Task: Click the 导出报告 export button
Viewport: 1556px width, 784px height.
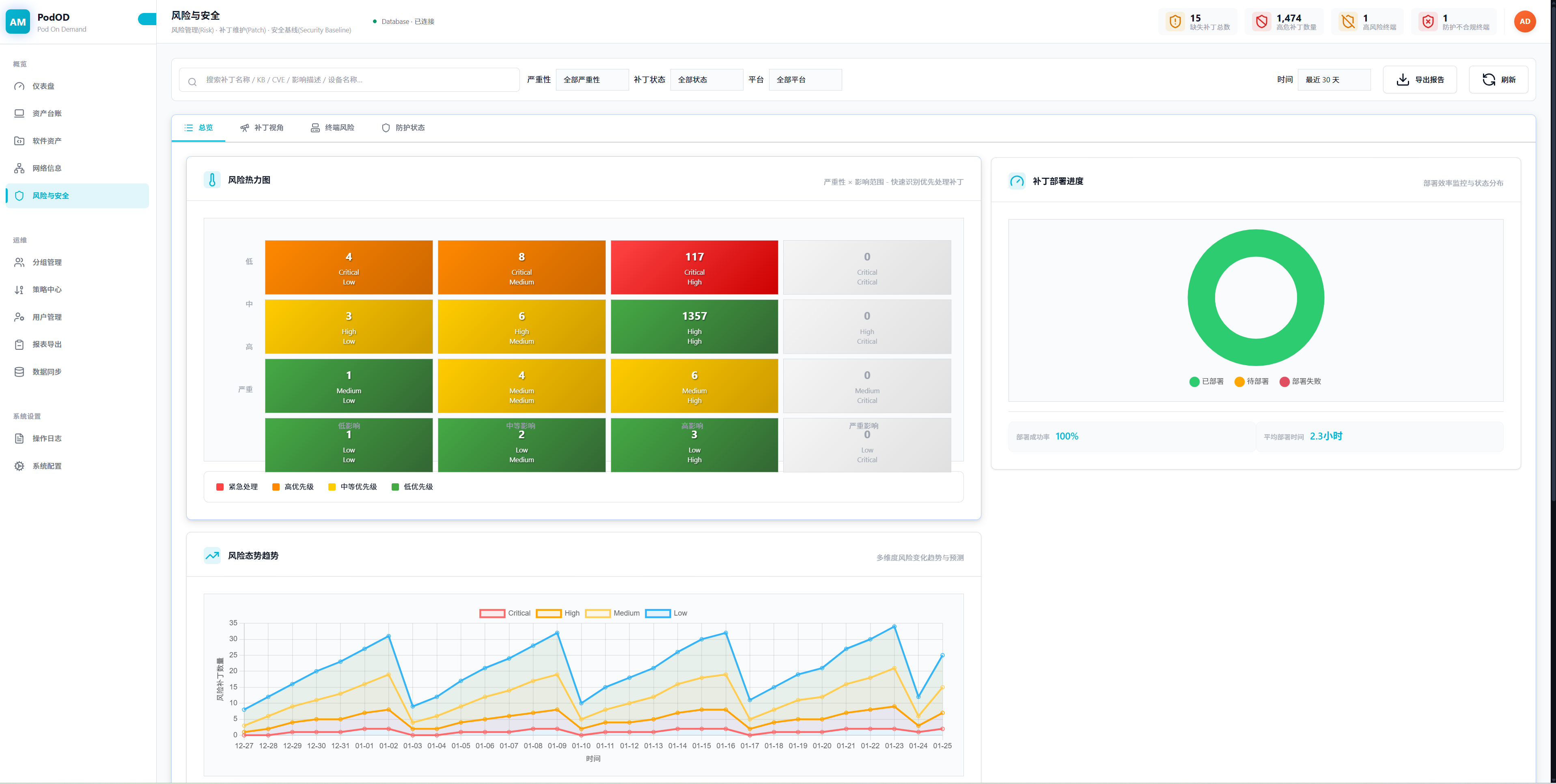Action: pyautogui.click(x=1420, y=80)
